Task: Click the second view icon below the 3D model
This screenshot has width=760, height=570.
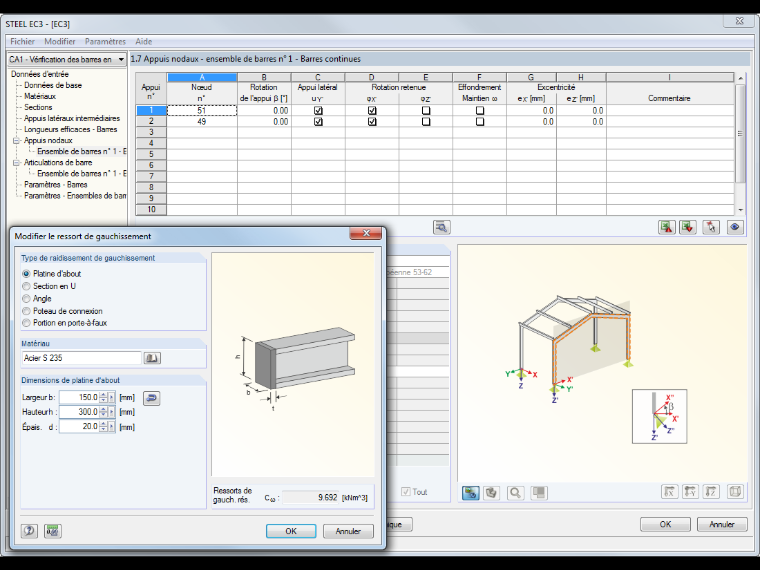Action: point(491,492)
